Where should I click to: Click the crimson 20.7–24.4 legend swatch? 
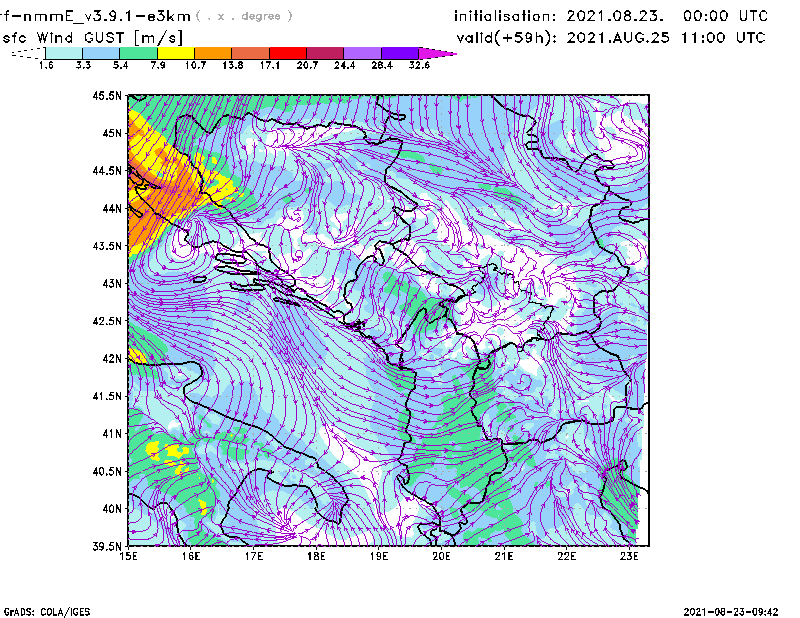[325, 53]
